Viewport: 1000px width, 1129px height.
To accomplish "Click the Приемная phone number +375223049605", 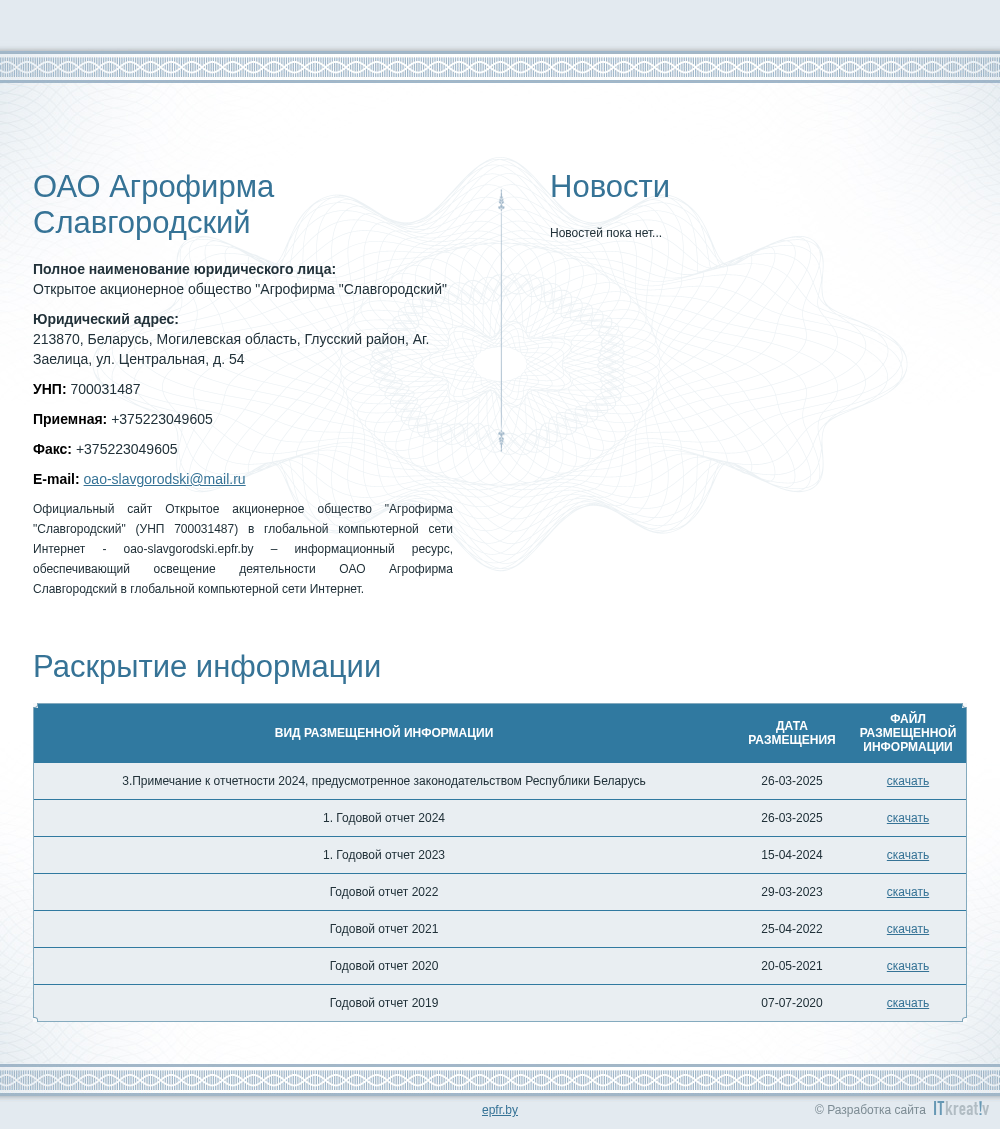I will click(162, 419).
